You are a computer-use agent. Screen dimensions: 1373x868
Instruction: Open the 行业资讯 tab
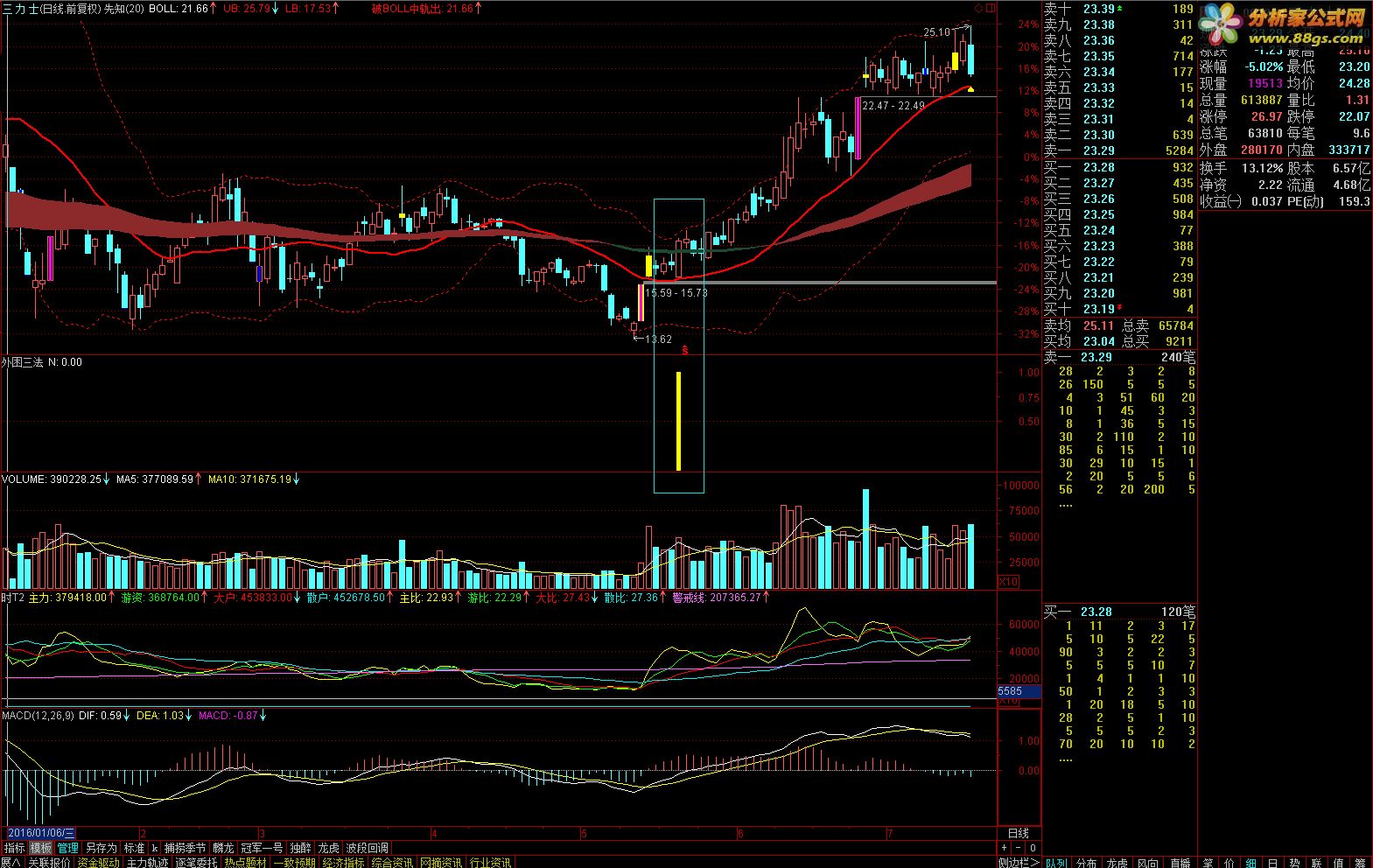(489, 863)
